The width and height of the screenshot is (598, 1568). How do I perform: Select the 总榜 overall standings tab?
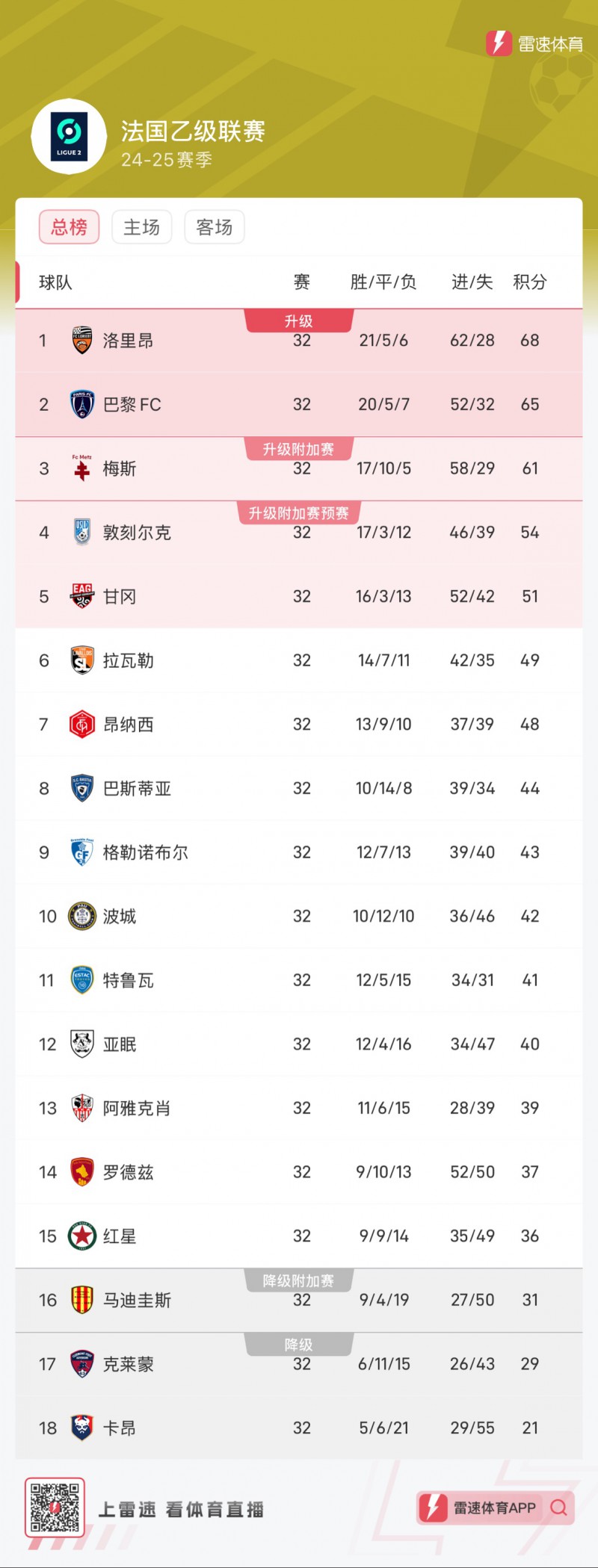coord(69,227)
